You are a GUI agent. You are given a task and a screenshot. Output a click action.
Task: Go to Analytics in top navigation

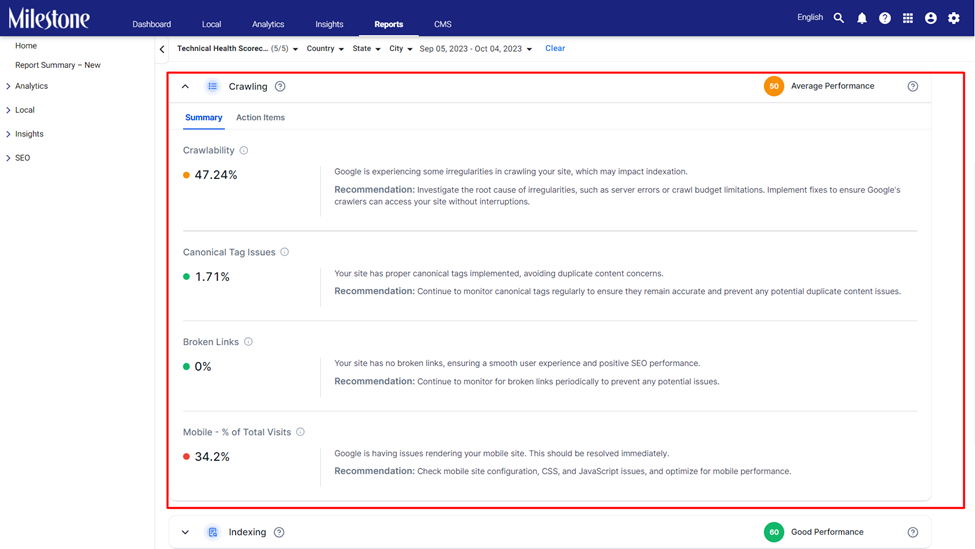[x=268, y=24]
